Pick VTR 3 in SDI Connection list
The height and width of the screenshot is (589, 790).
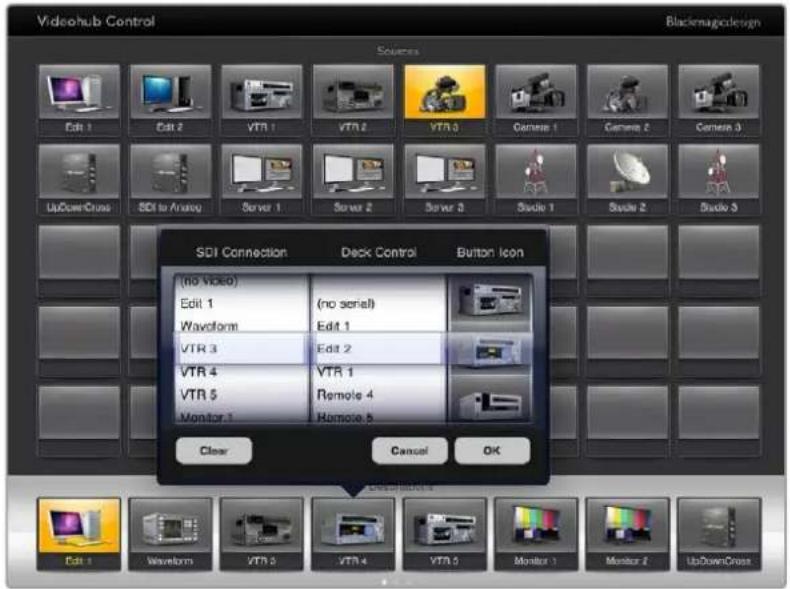point(241,349)
